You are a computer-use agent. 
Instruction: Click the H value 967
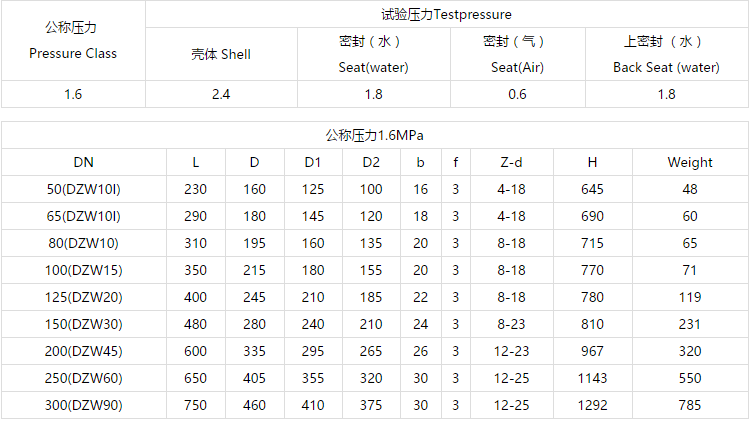(x=593, y=351)
